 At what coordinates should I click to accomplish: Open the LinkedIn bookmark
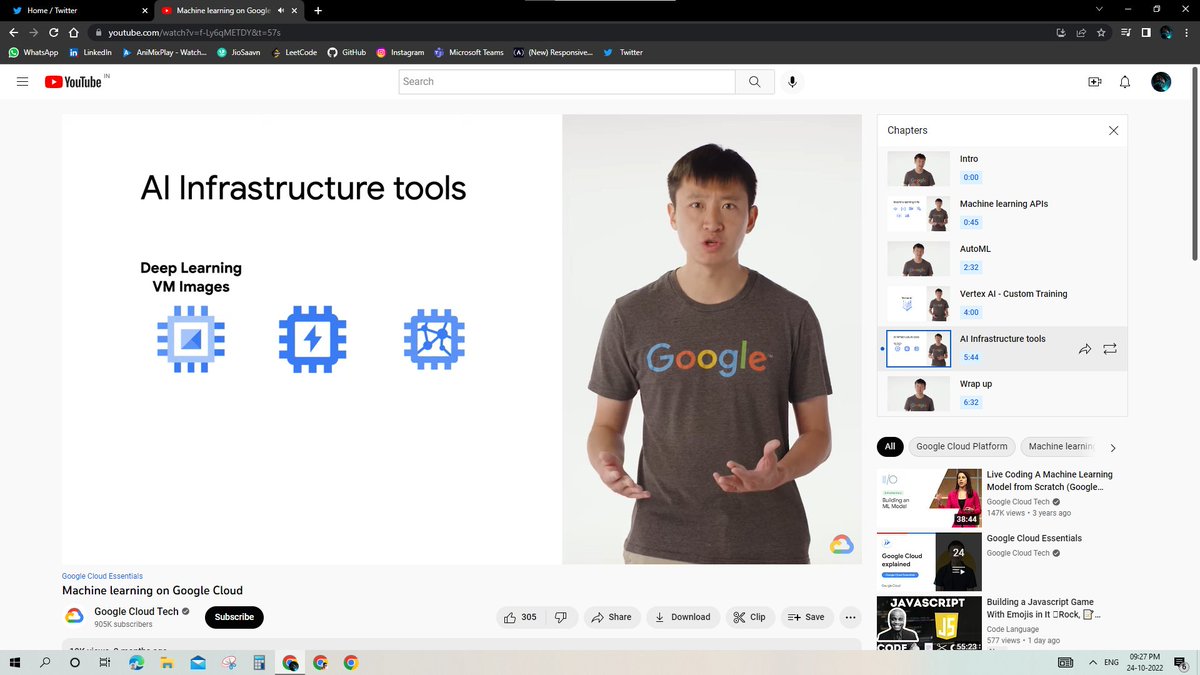click(90, 52)
